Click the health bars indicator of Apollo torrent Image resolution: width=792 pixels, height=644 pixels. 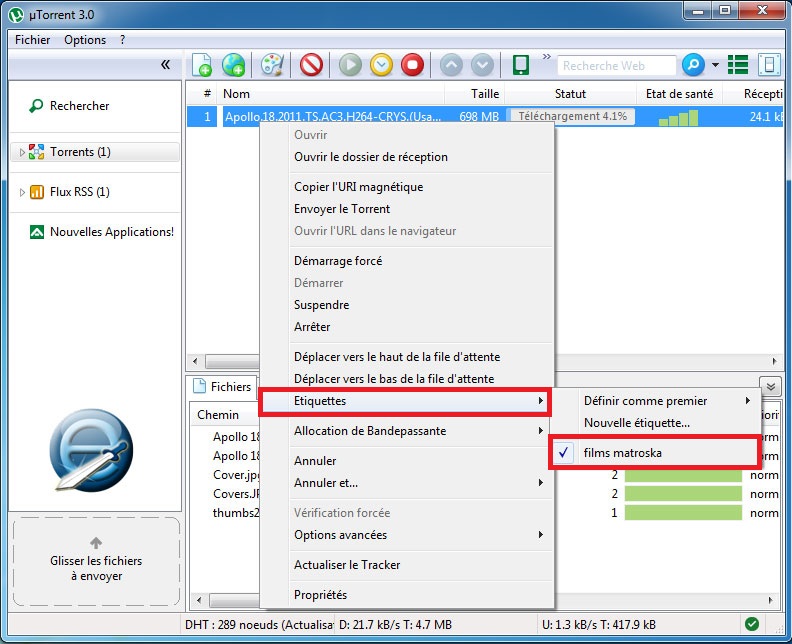[678, 118]
